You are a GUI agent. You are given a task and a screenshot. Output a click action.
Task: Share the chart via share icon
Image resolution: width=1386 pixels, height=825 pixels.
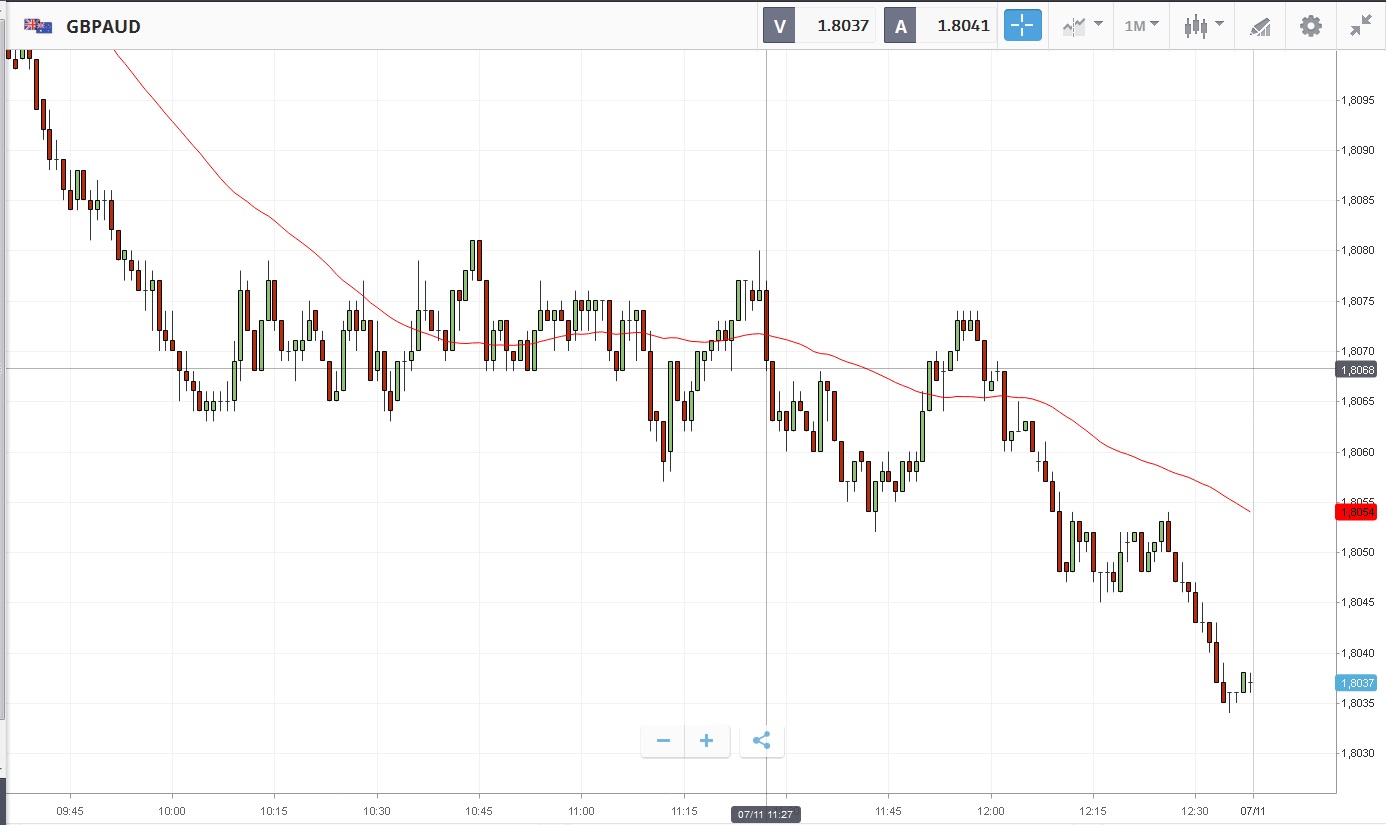(761, 741)
